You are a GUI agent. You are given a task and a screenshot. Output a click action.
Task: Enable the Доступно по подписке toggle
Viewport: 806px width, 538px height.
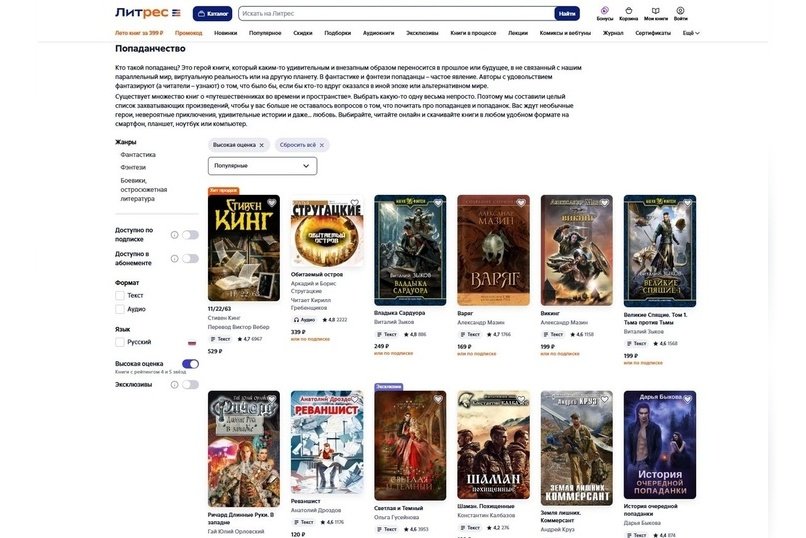(x=190, y=235)
